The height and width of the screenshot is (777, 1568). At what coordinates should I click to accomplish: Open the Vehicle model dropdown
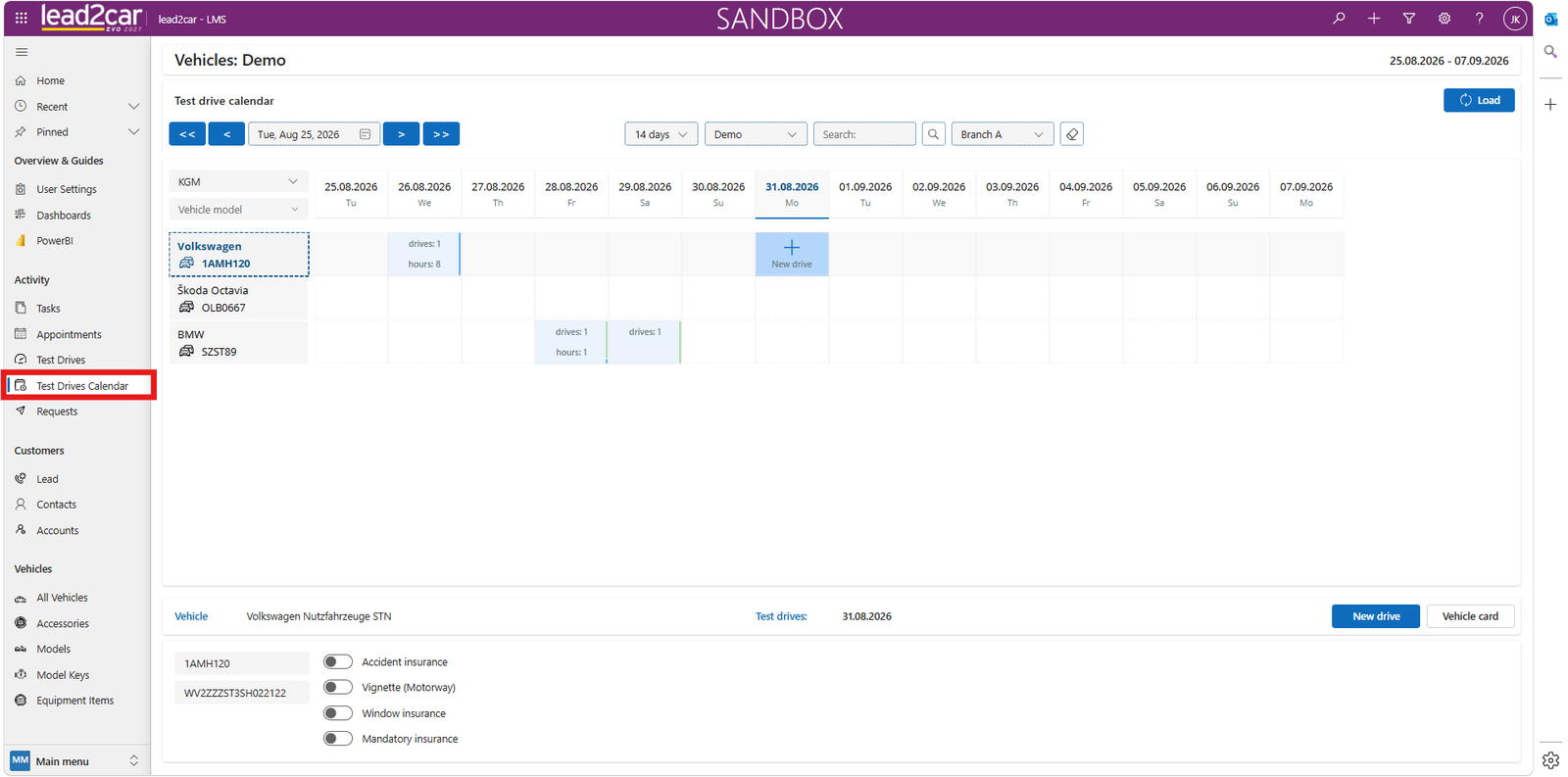click(x=238, y=210)
